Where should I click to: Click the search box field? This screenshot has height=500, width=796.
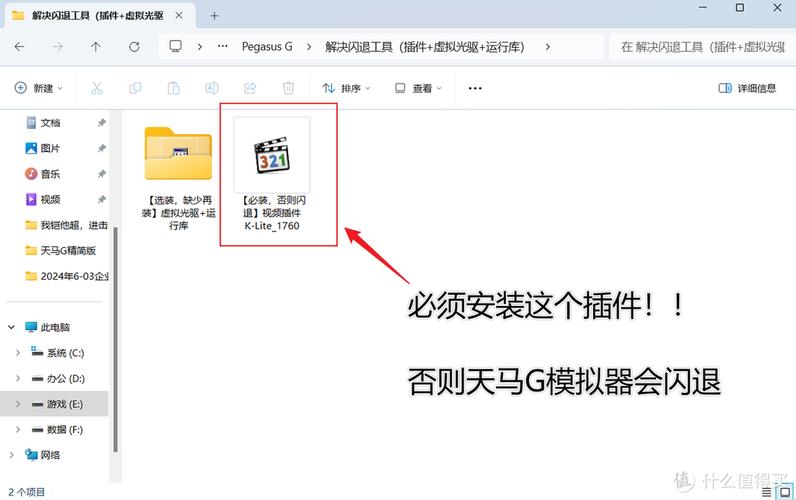(703, 47)
